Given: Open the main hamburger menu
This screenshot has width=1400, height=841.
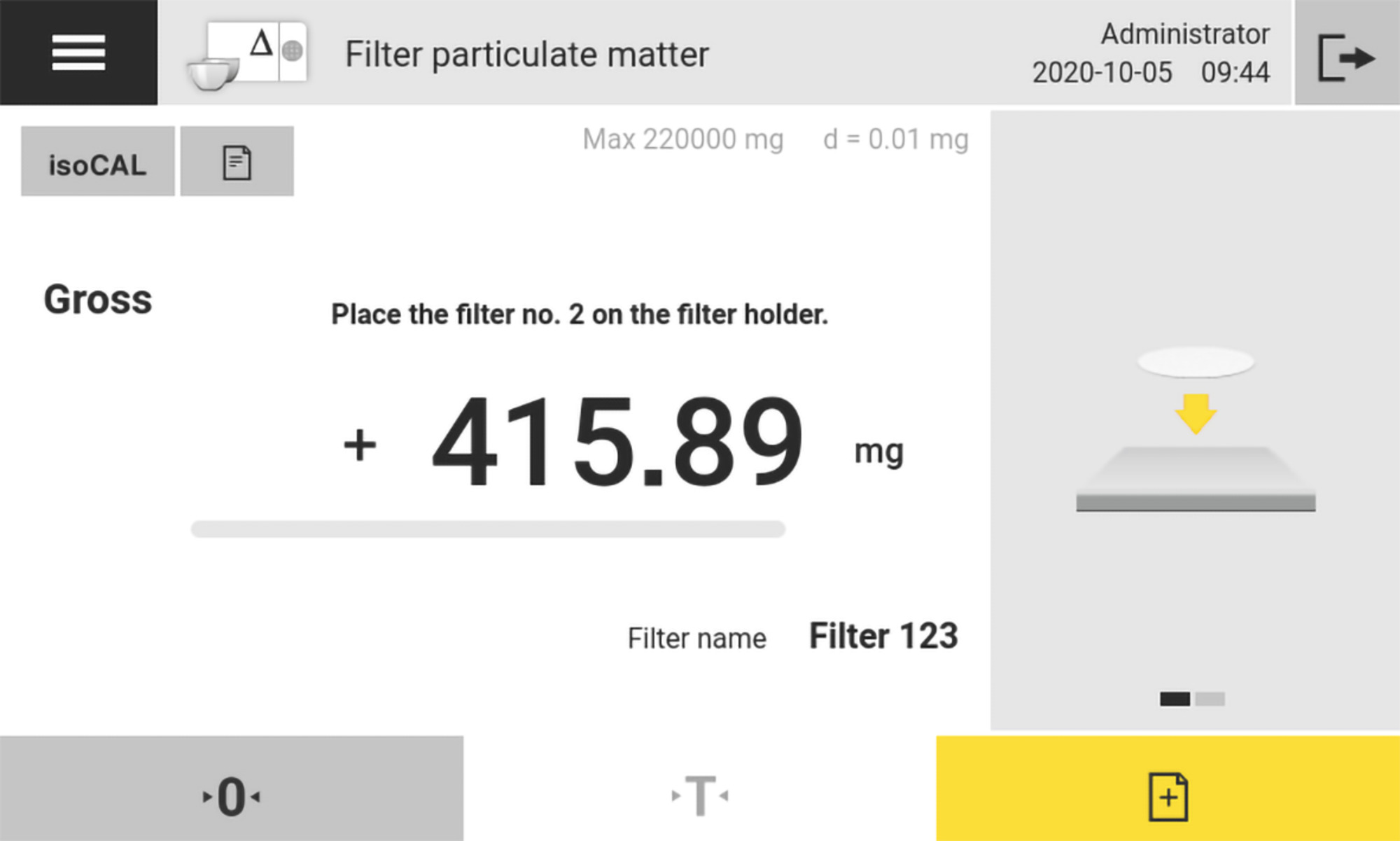Looking at the screenshot, I should (78, 53).
